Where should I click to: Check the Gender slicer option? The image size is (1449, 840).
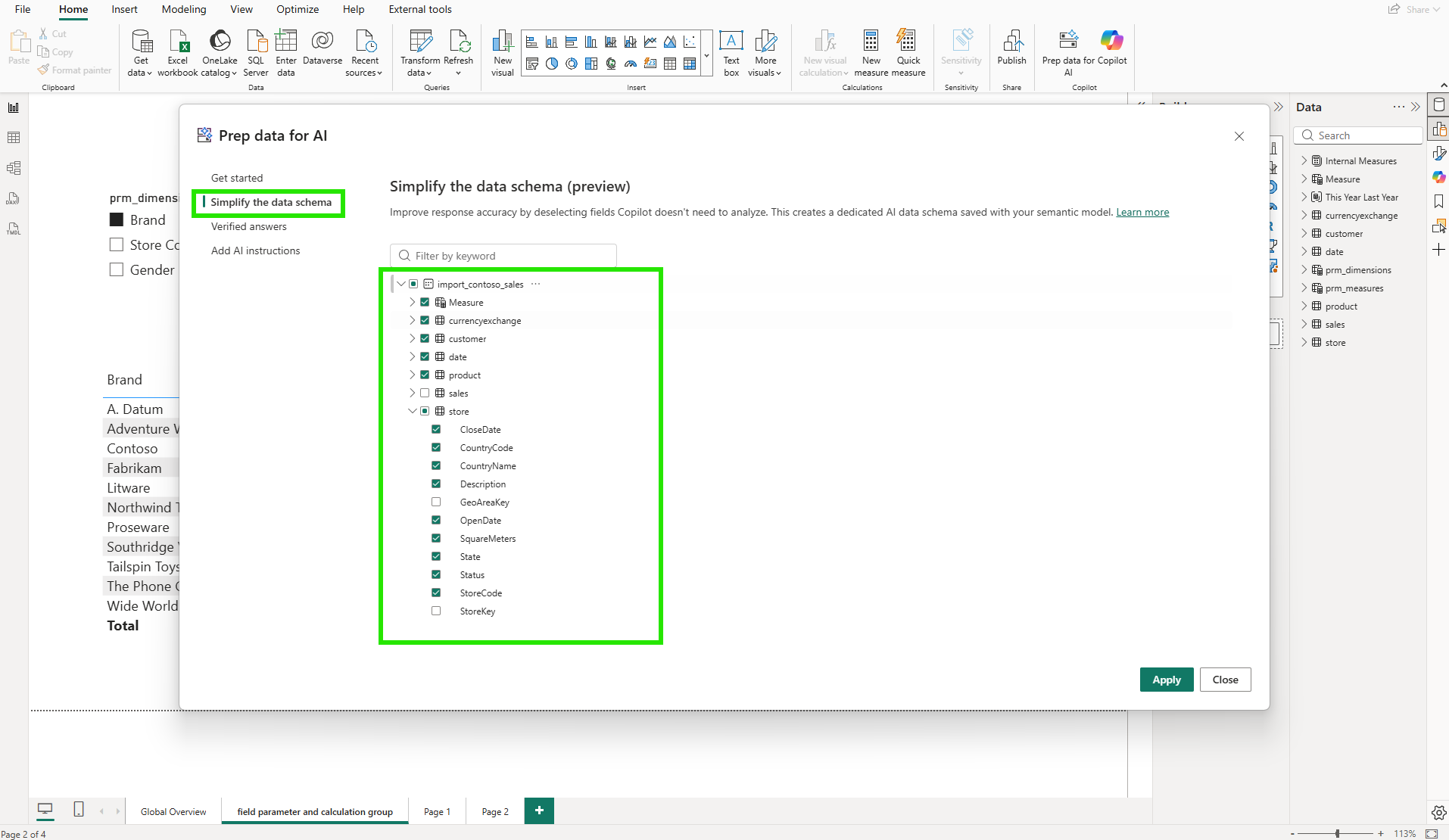click(x=117, y=269)
